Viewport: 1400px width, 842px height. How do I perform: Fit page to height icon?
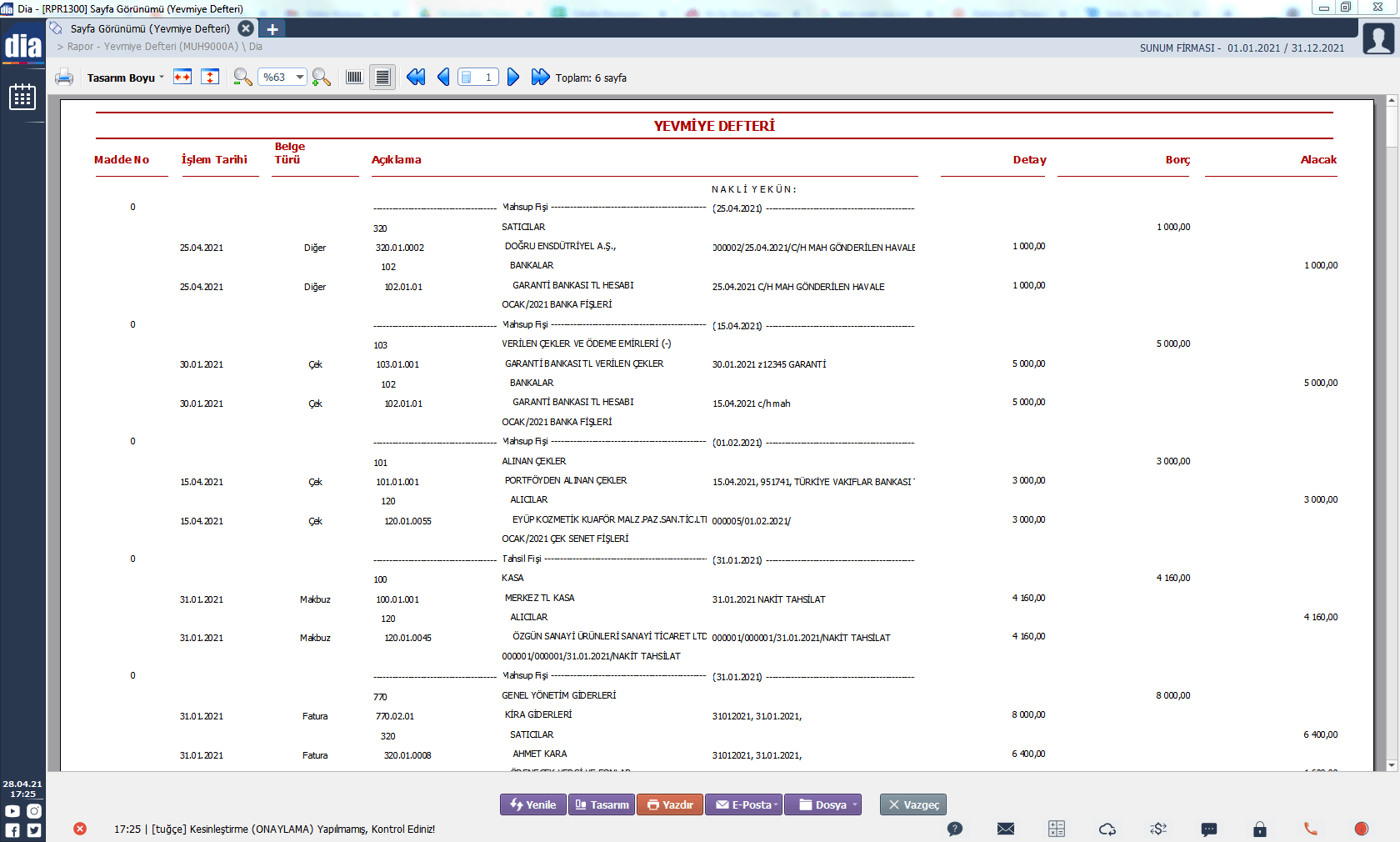[x=211, y=78]
